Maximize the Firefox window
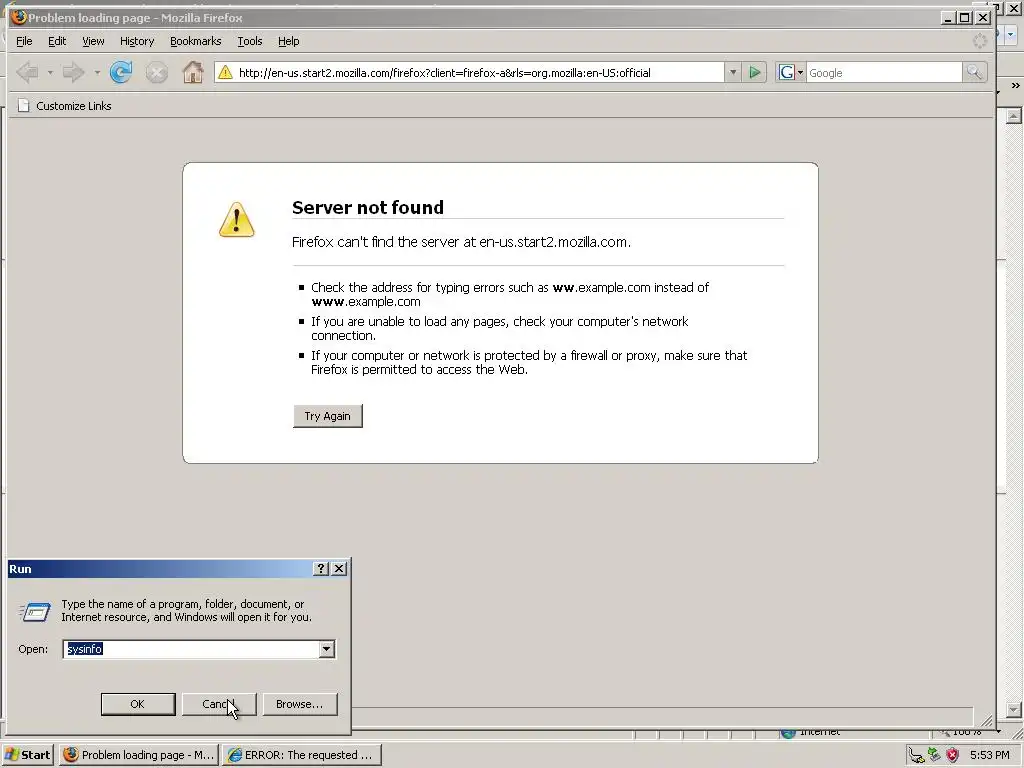 [965, 18]
